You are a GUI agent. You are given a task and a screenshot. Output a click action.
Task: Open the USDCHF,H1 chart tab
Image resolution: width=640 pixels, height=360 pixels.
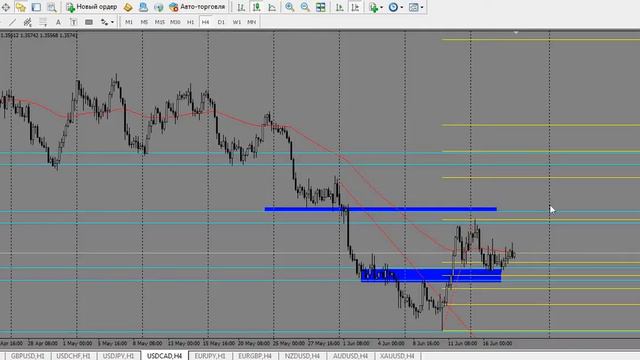click(73, 356)
